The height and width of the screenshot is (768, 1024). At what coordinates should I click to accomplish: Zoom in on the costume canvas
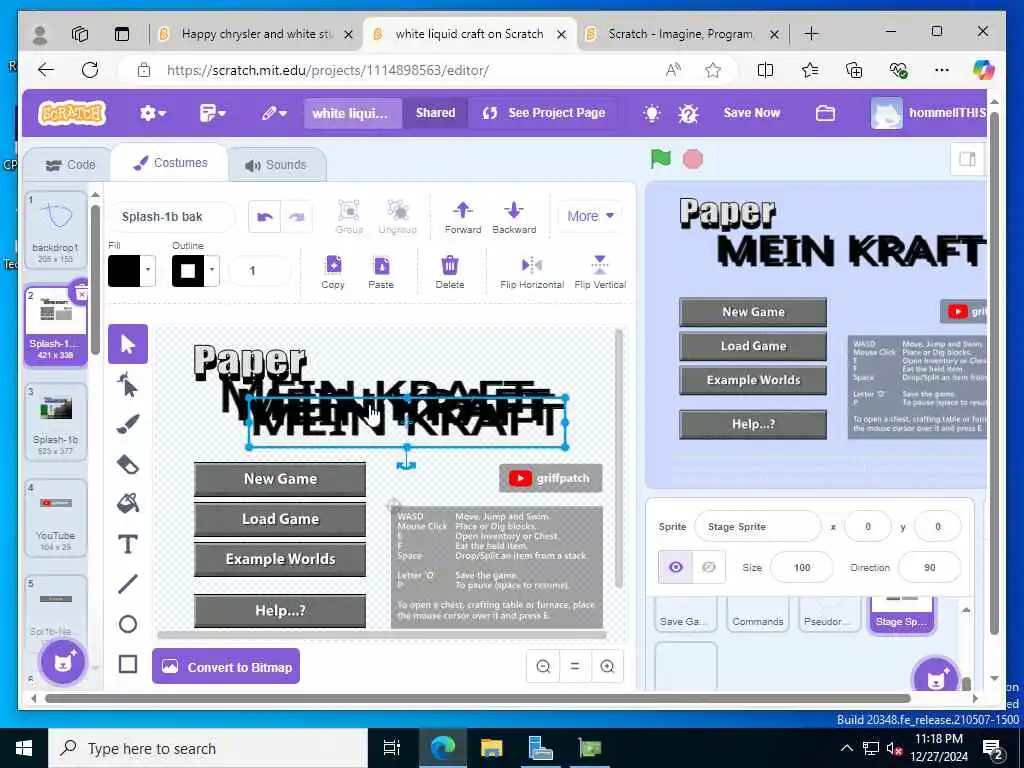(x=607, y=666)
